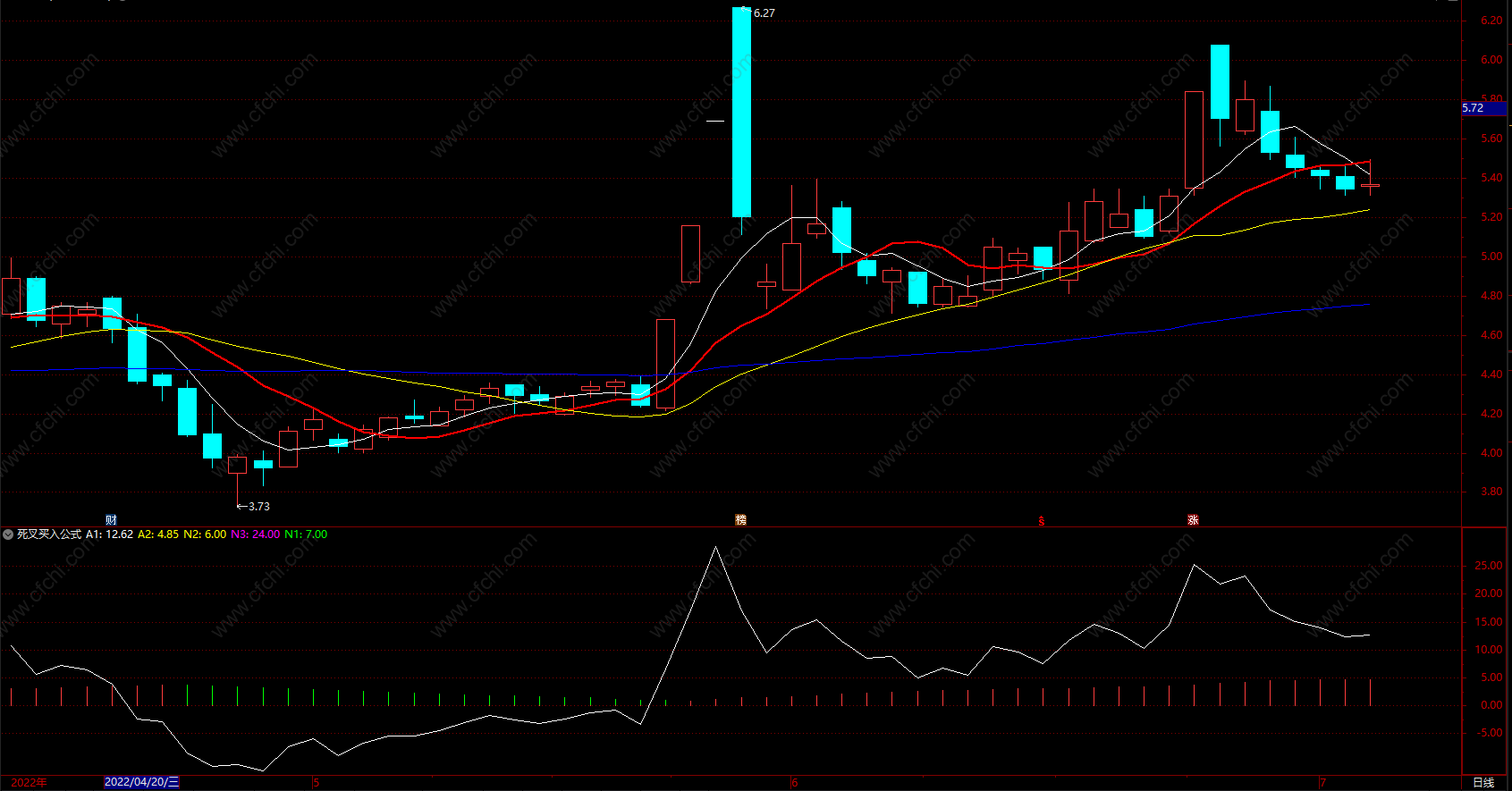Click the yellow N2: 6.00 value
1512x791 pixels.
[205, 534]
